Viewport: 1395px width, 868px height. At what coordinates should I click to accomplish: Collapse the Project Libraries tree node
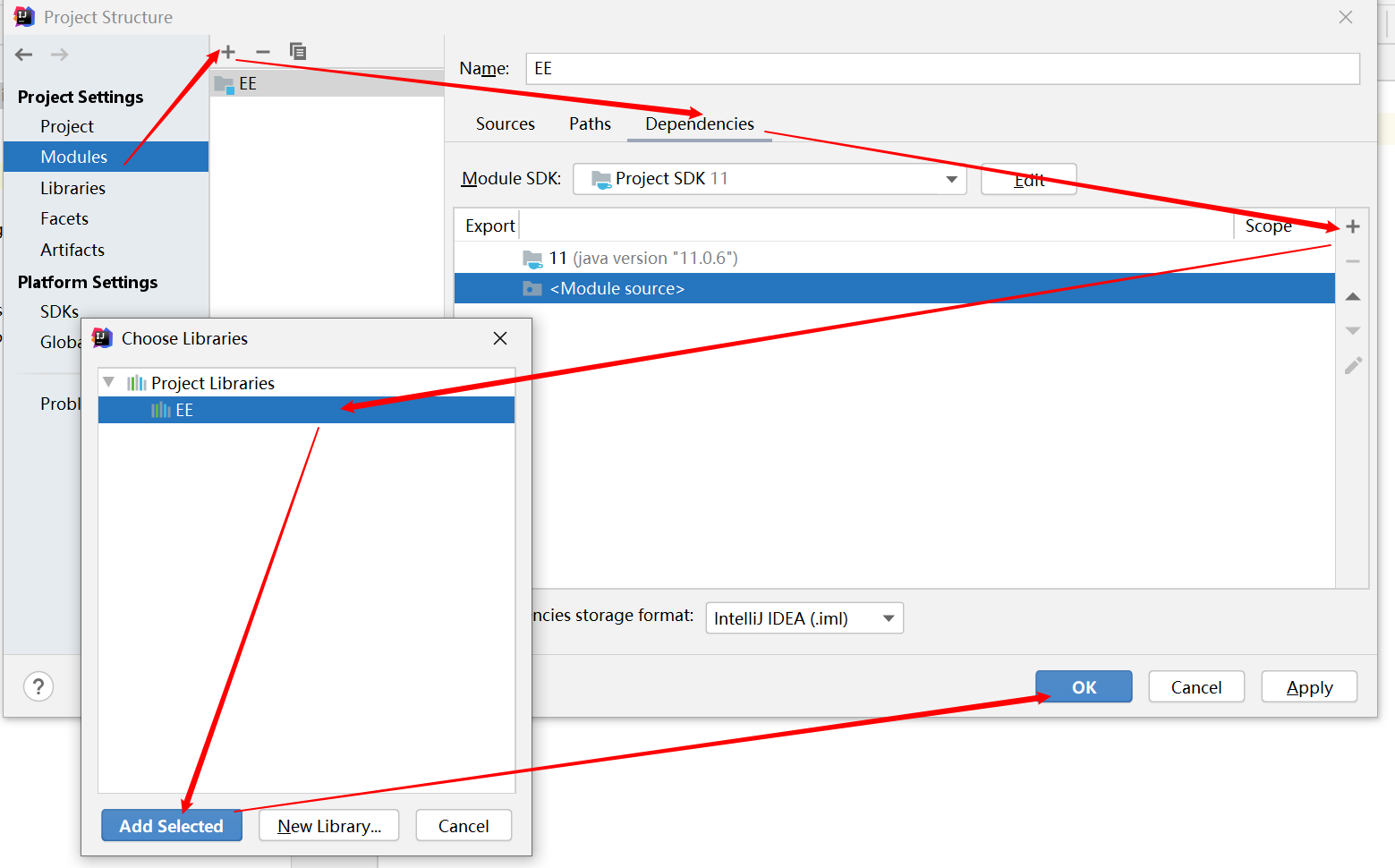pyautogui.click(x=108, y=382)
